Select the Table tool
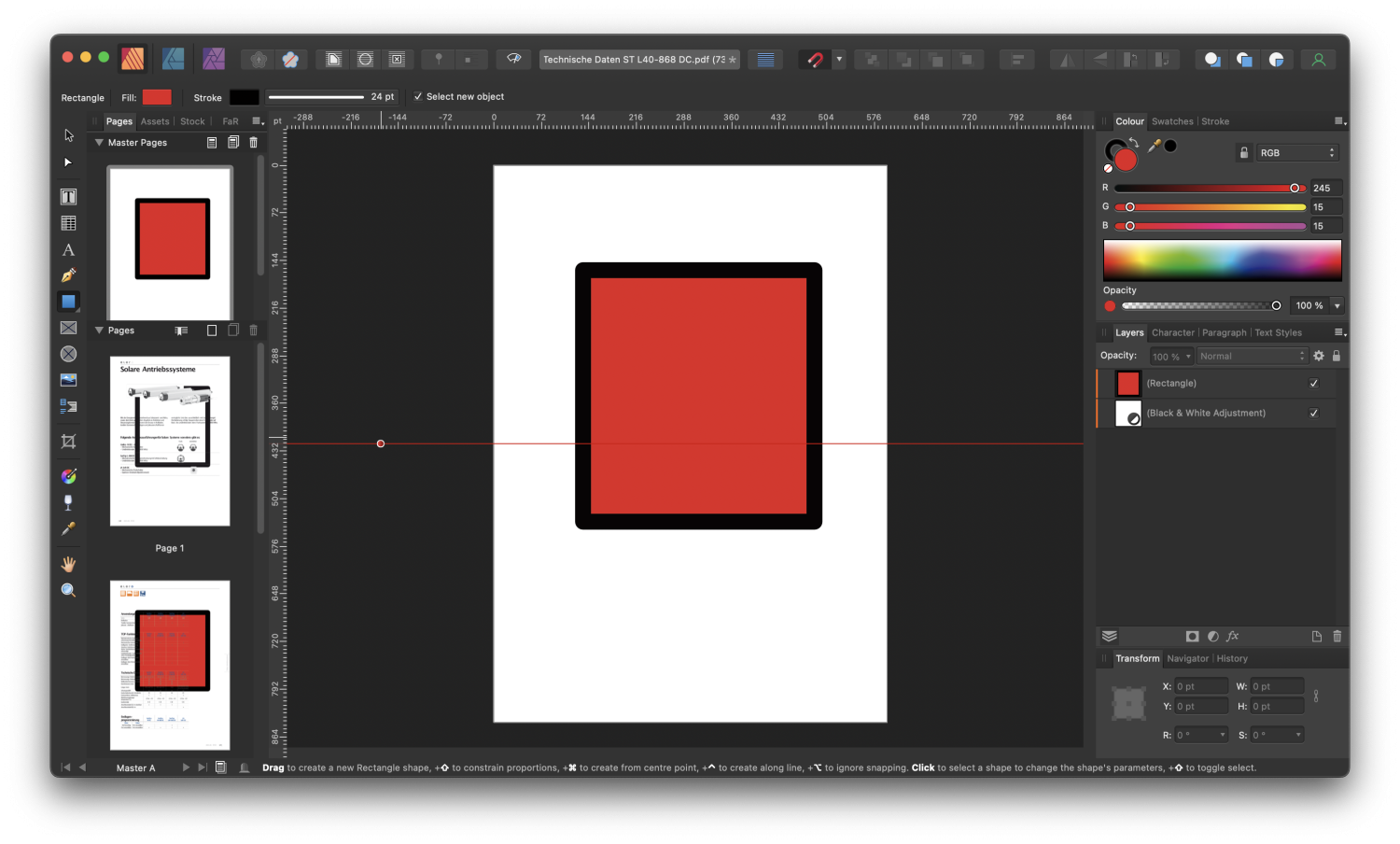 68,223
